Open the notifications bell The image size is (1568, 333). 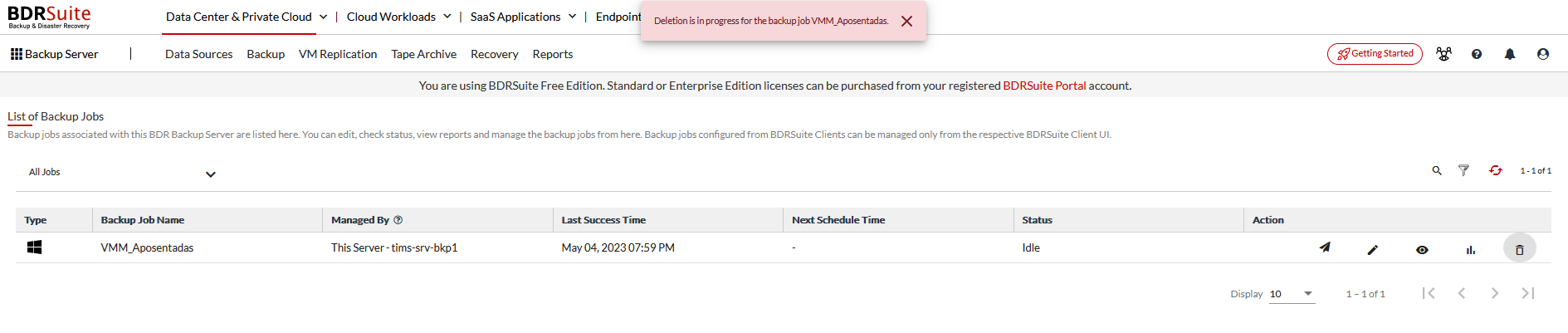coord(1510,54)
